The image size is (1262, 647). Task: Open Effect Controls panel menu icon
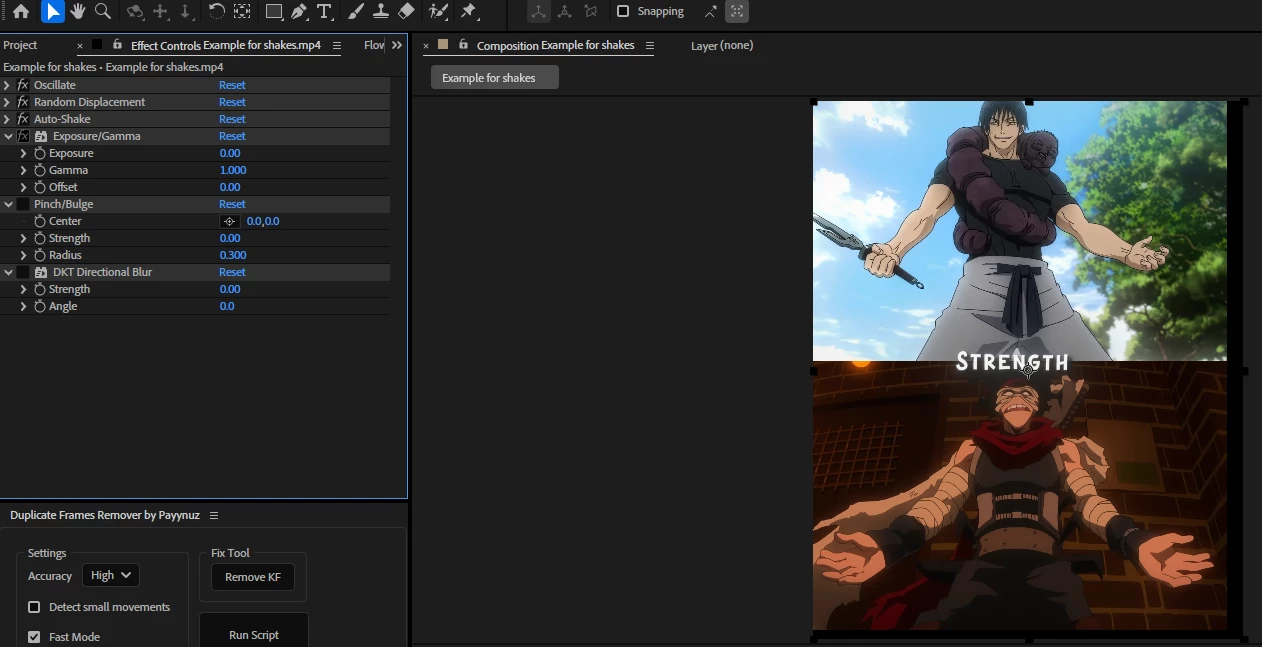[x=337, y=45]
